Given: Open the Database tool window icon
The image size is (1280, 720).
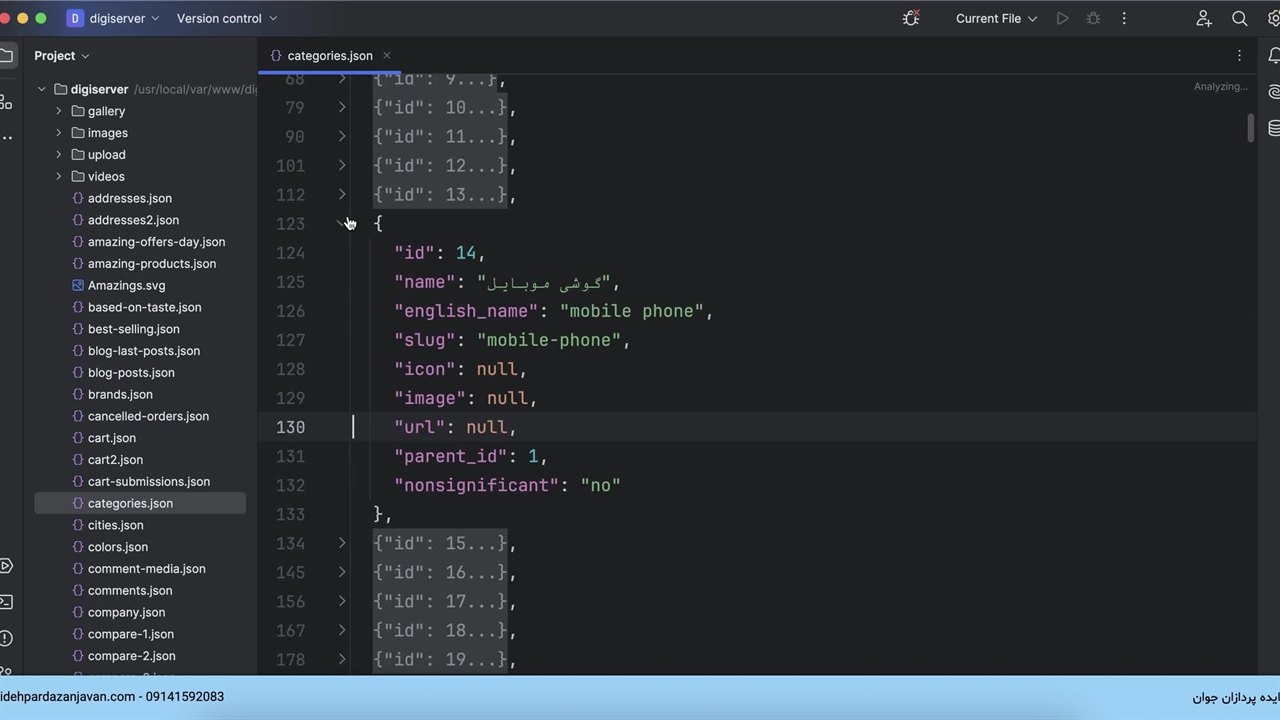Looking at the screenshot, I should click(1274, 128).
